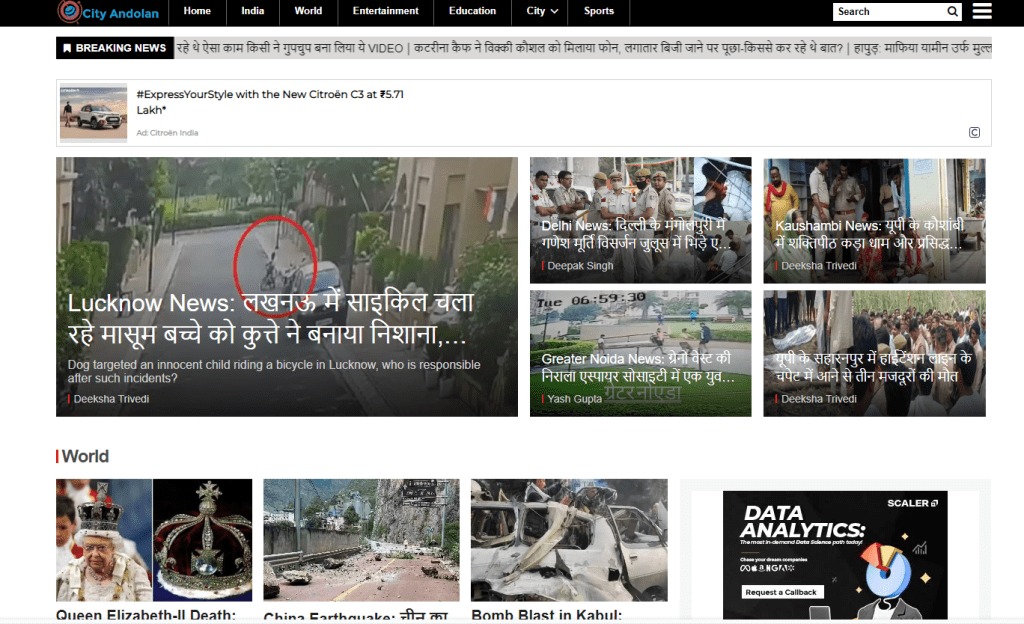Image resolution: width=1024 pixels, height=624 pixels.
Task: Click the search magnifier icon
Action: pos(953,12)
